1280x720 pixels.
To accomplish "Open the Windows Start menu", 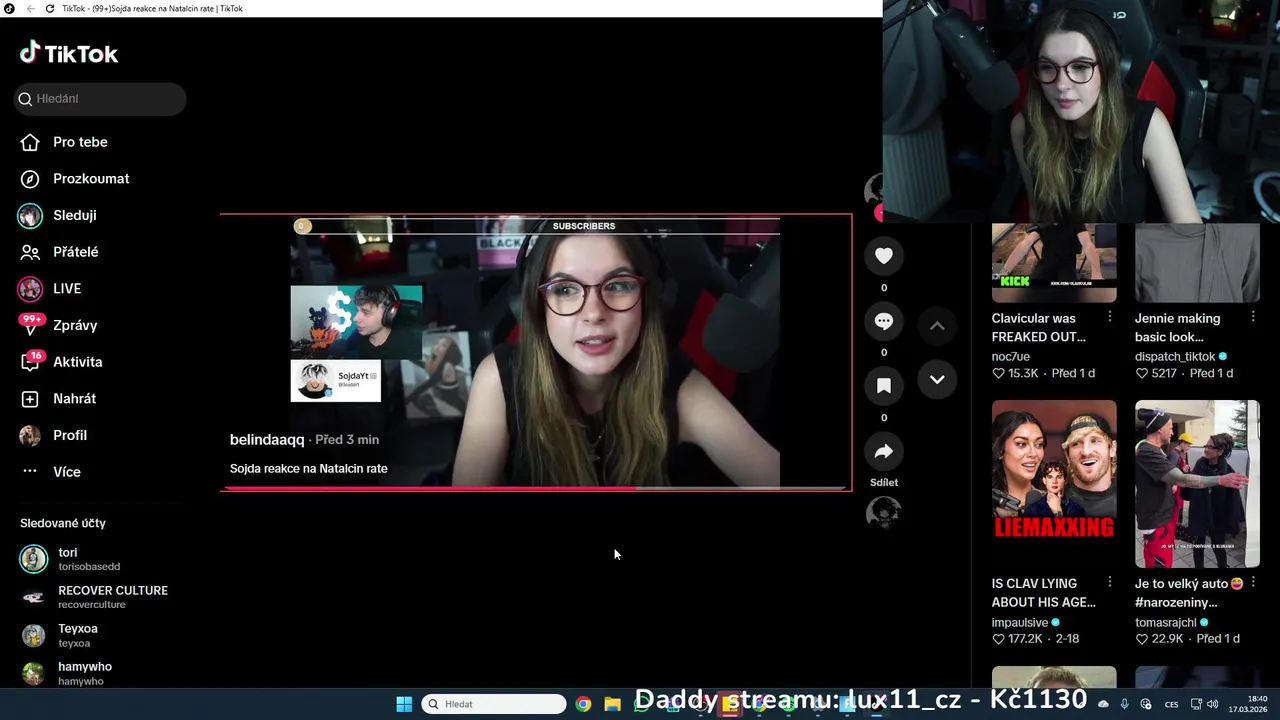I will pos(404,704).
